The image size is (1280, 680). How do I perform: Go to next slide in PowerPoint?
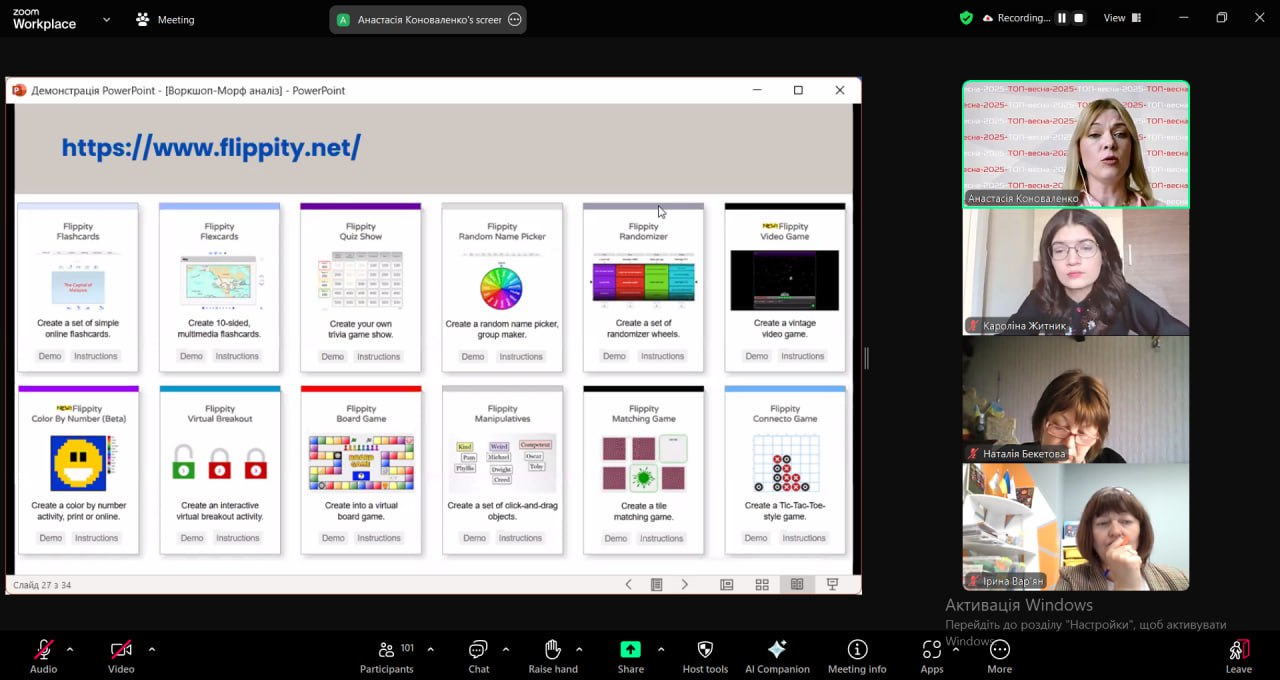685,585
